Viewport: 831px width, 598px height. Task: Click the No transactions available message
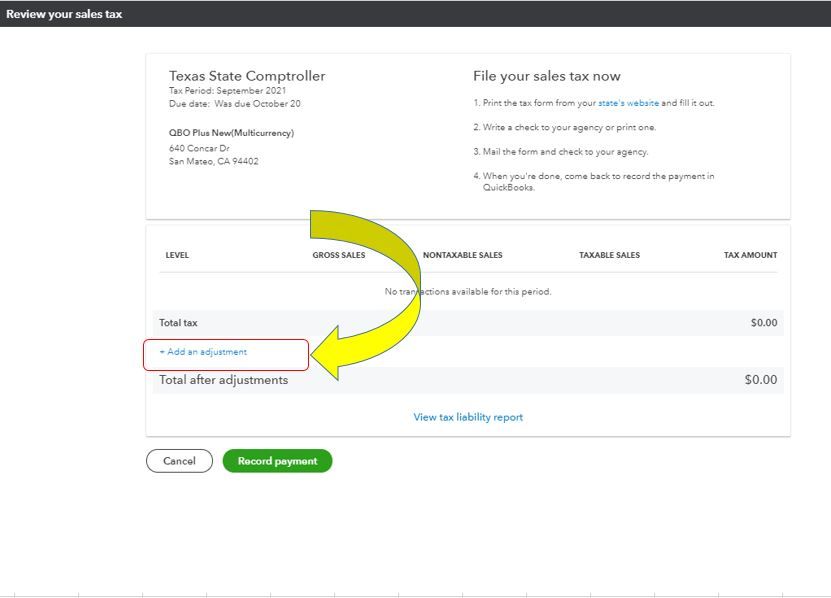click(x=468, y=292)
